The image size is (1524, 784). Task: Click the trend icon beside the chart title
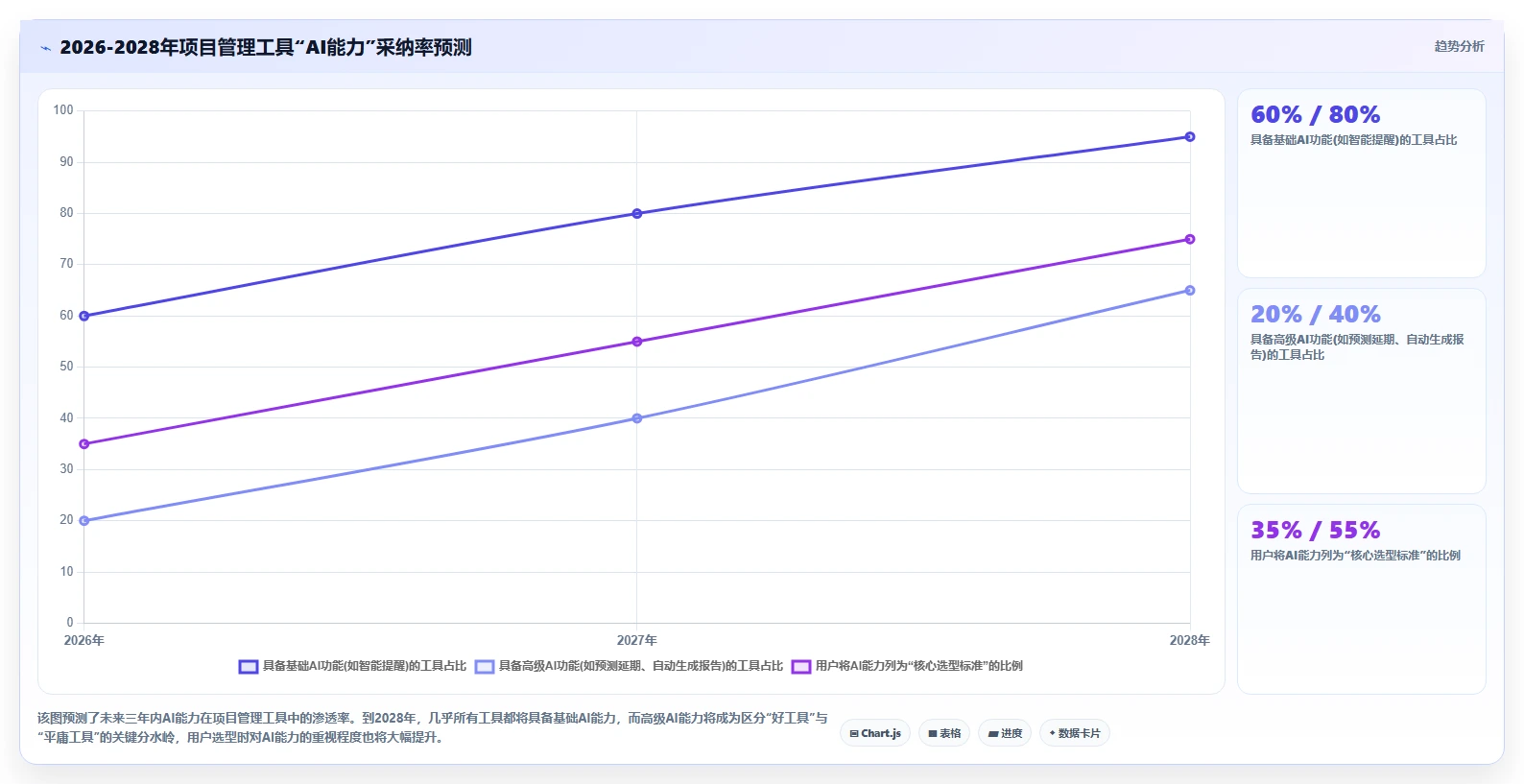coord(45,48)
